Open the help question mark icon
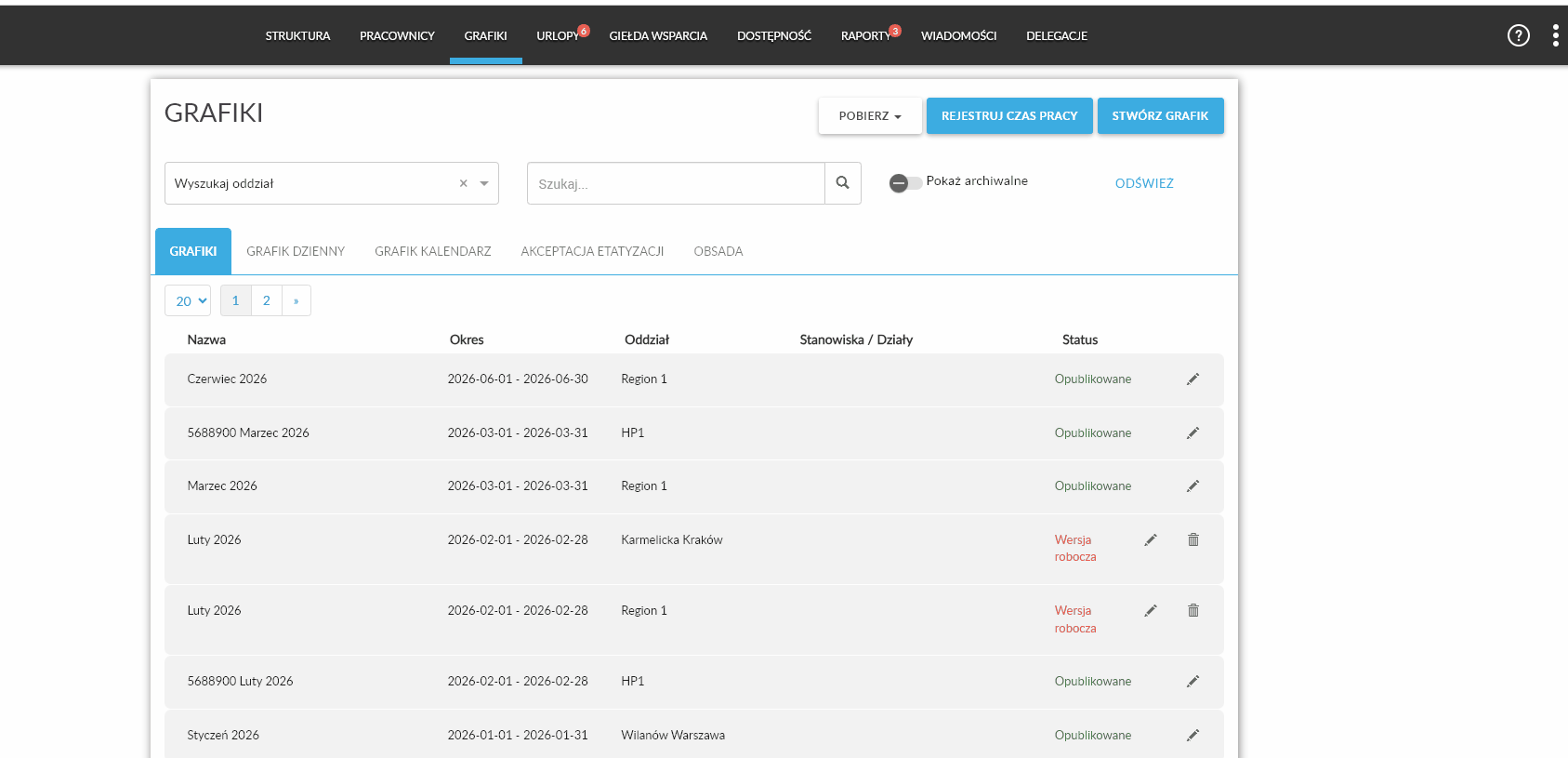The image size is (1568, 758). pyautogui.click(x=1518, y=35)
